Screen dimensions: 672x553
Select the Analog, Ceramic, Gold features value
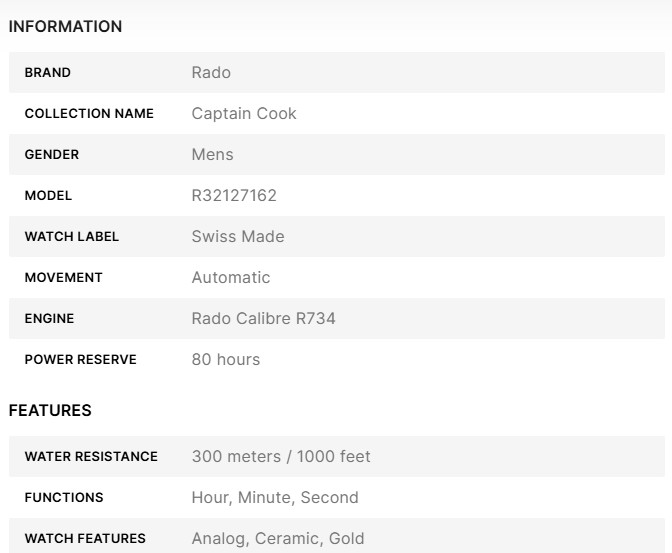(x=278, y=539)
